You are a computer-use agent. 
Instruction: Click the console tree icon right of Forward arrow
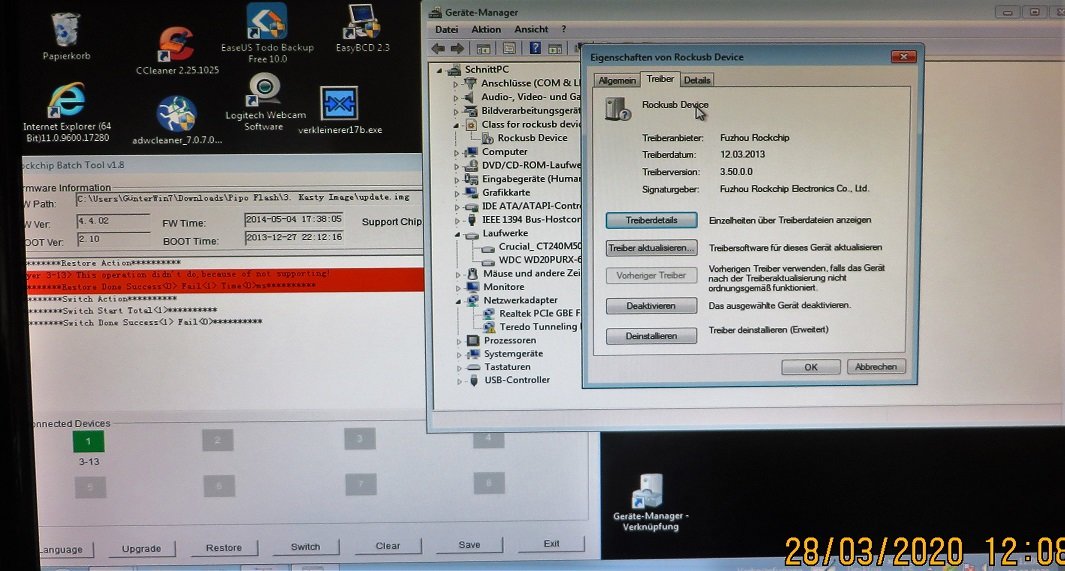[483, 48]
